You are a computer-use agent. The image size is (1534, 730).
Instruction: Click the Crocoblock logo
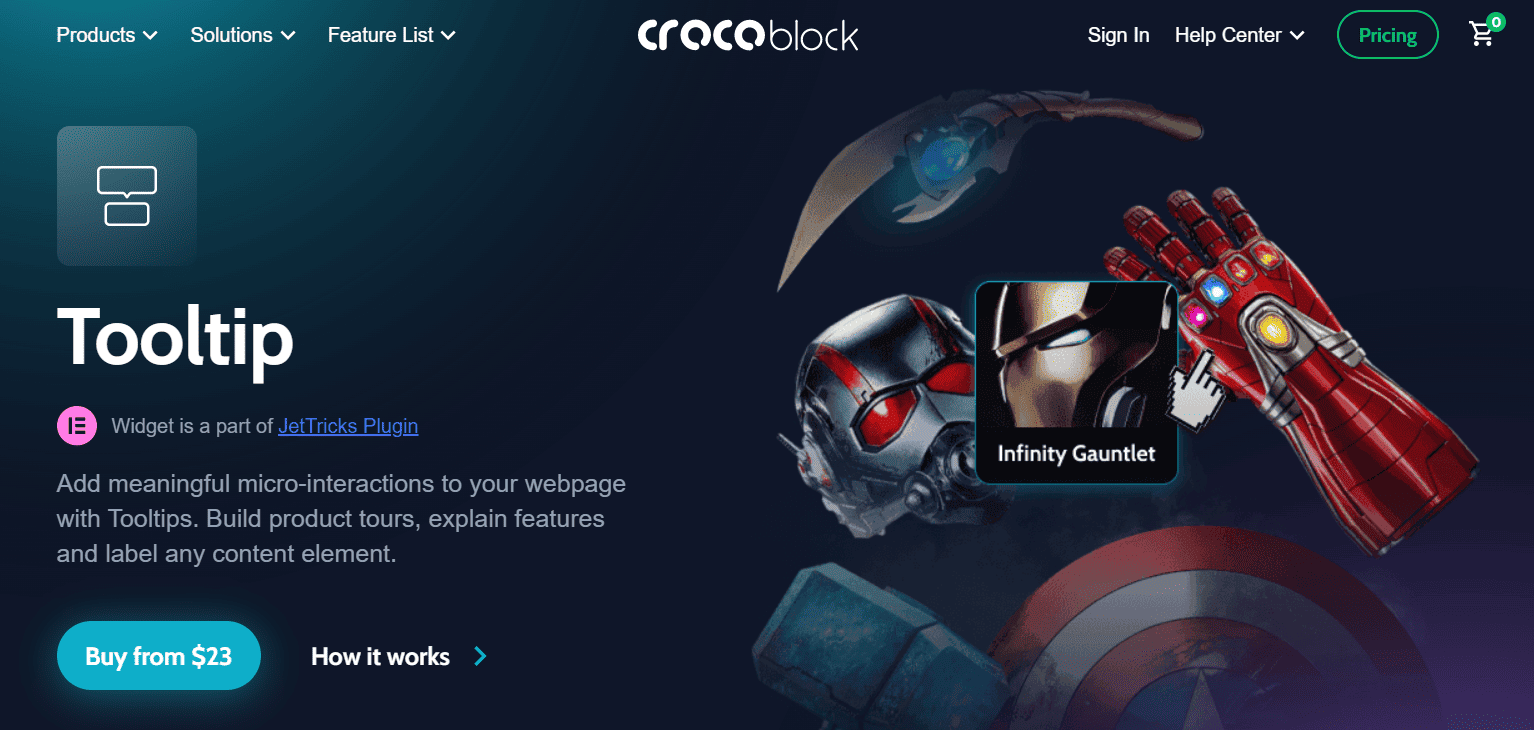[748, 35]
